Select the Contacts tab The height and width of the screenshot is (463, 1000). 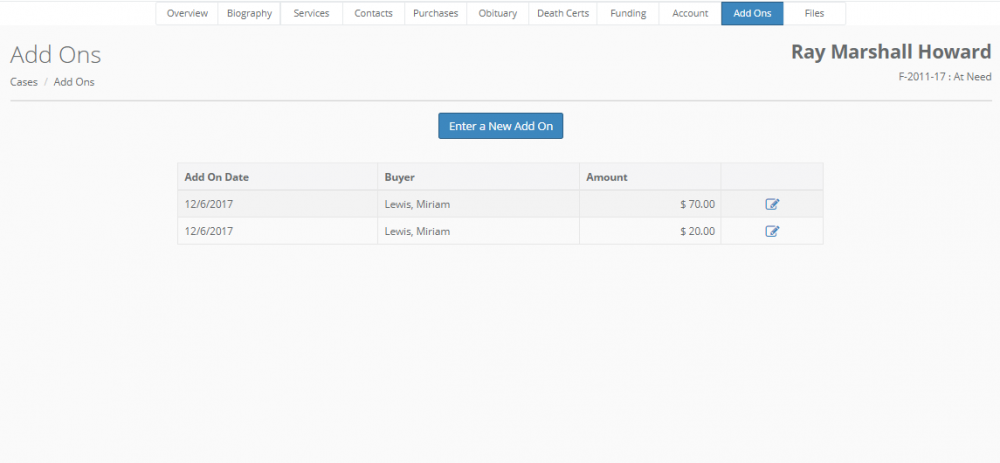coord(373,13)
